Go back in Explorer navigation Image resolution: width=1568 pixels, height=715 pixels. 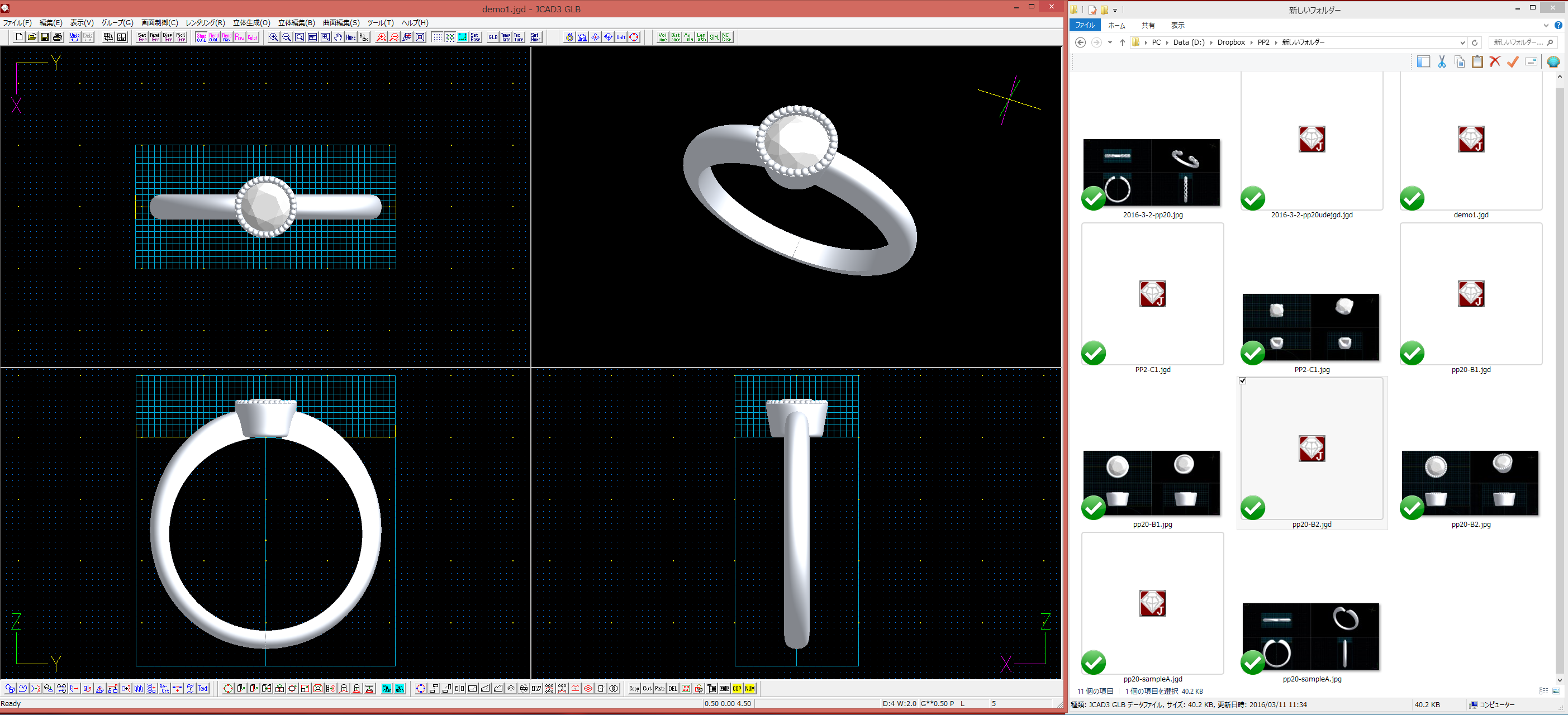pyautogui.click(x=1080, y=42)
